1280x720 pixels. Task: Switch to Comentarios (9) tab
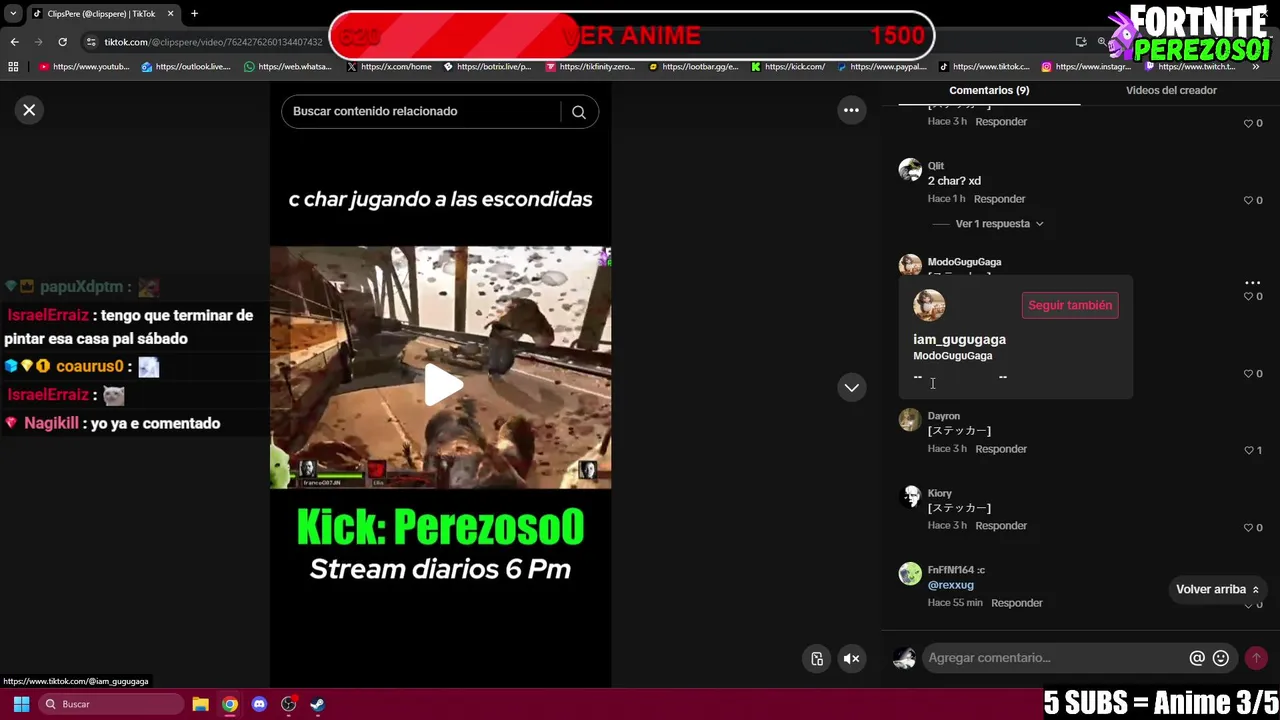pos(989,90)
